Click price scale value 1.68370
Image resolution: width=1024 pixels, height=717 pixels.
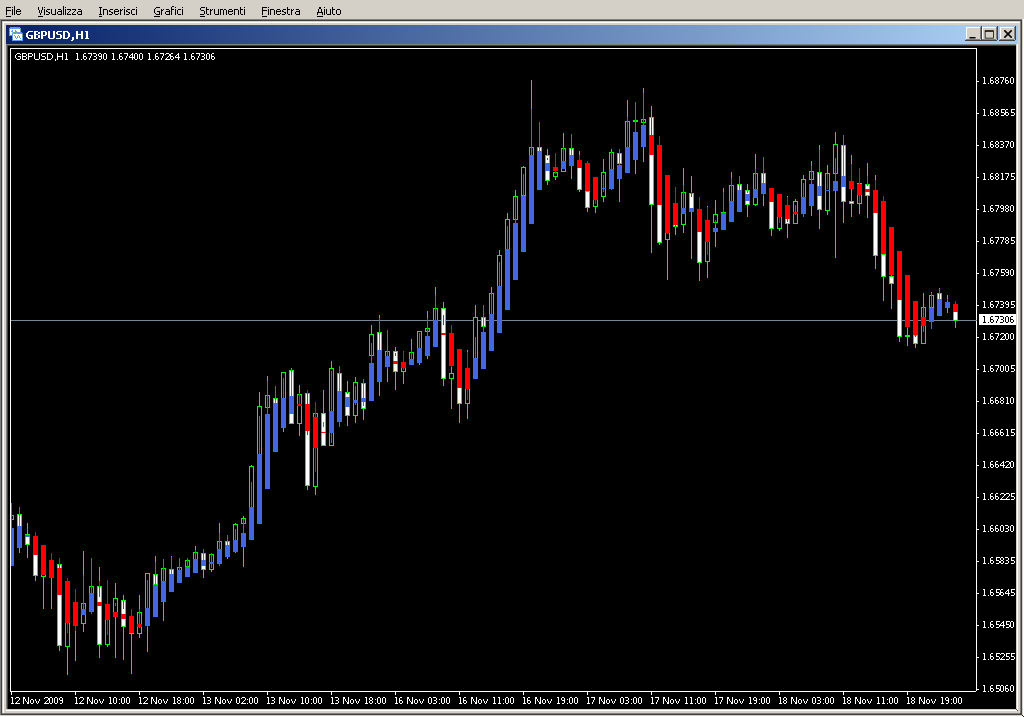999,145
